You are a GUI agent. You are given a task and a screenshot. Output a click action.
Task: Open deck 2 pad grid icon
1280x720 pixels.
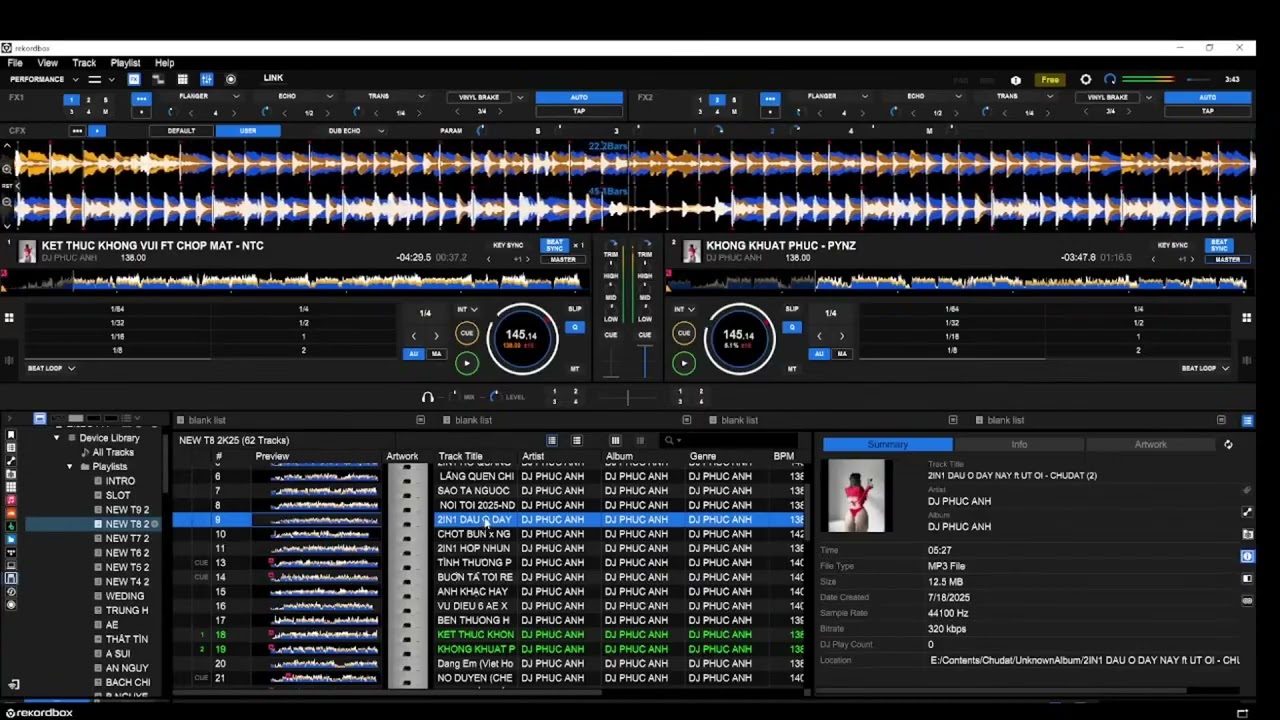[x=1246, y=318]
